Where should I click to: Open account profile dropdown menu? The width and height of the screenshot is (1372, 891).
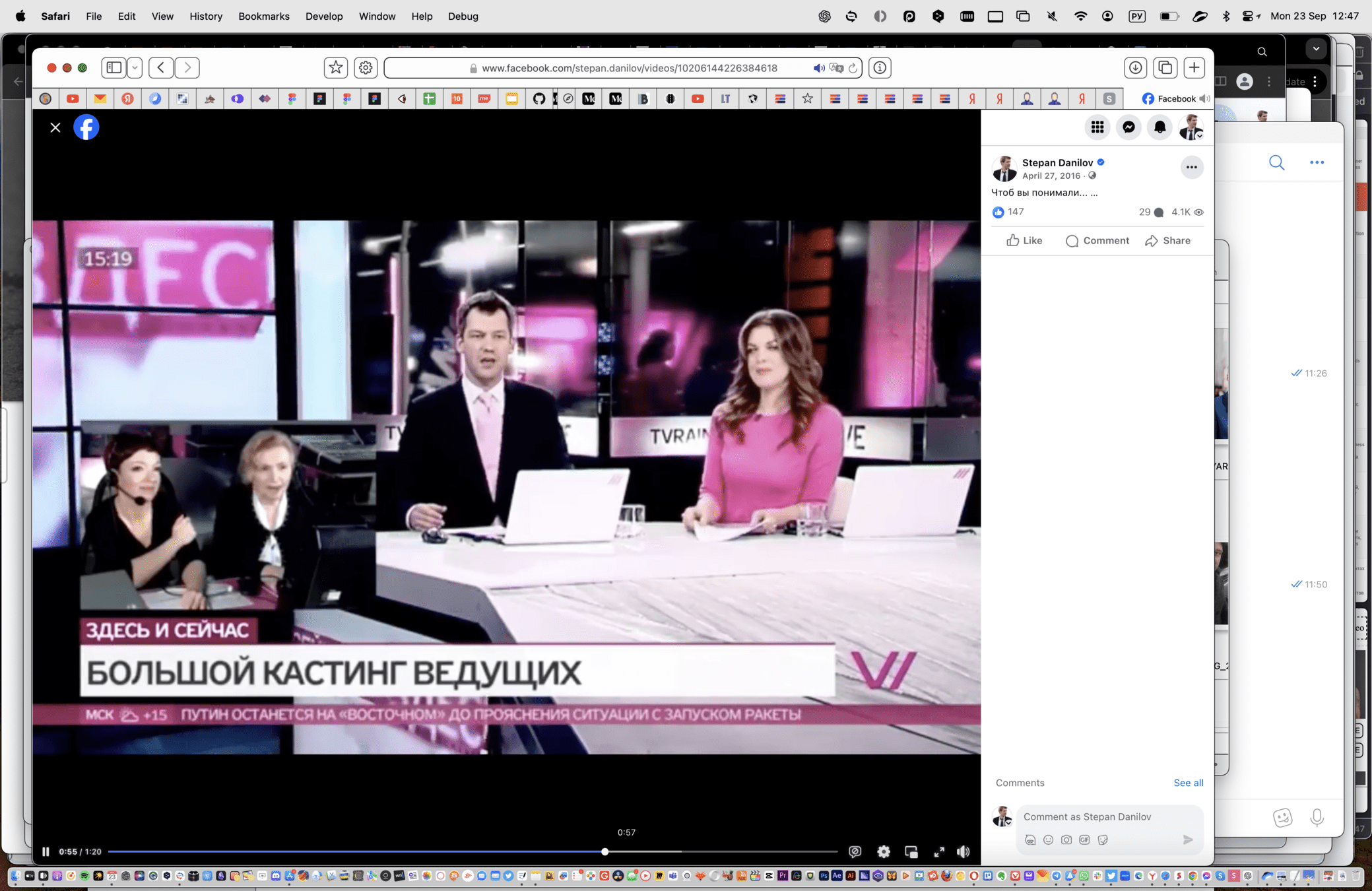point(1191,127)
